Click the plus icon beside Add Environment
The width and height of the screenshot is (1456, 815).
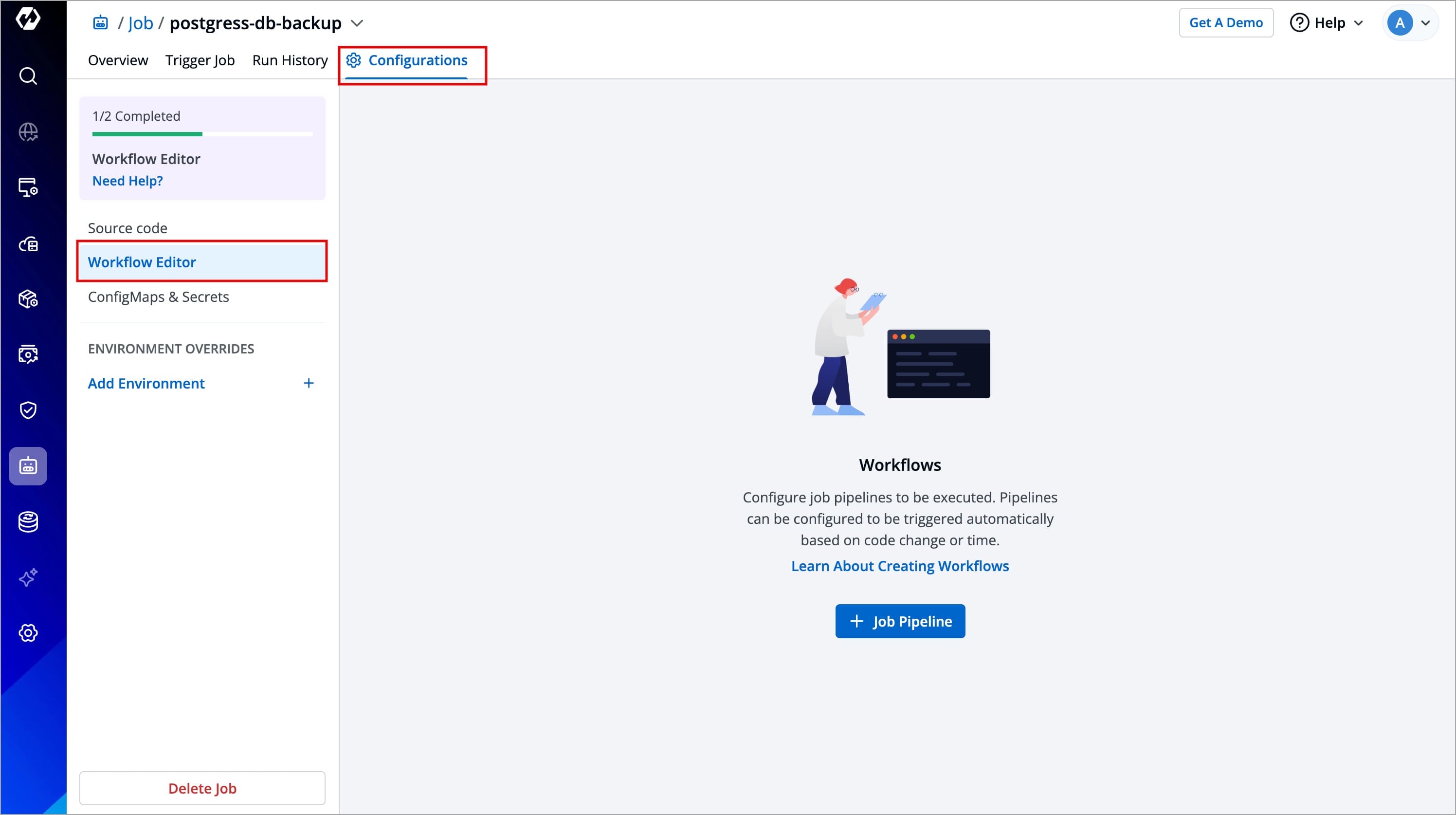click(x=309, y=384)
